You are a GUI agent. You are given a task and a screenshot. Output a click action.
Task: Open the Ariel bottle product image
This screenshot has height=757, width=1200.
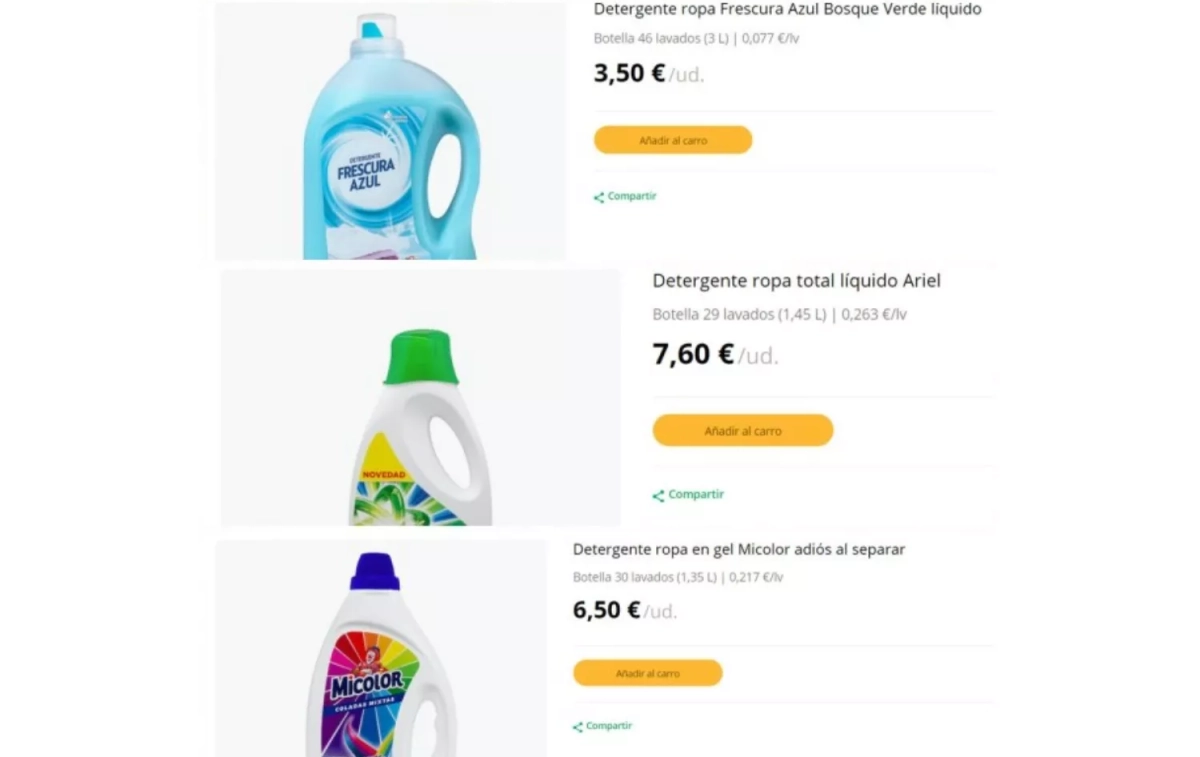(421, 398)
